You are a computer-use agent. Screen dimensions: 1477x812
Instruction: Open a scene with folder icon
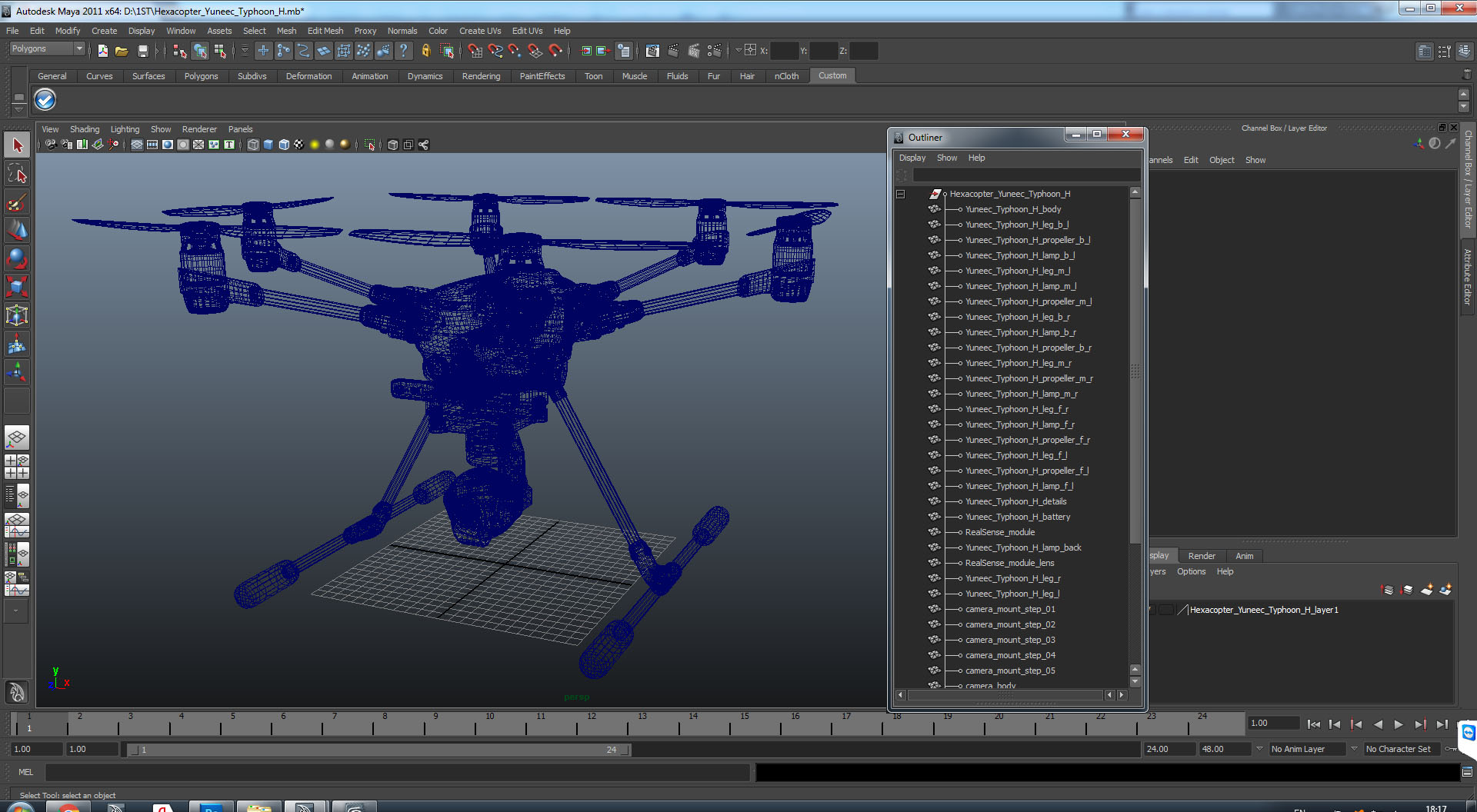coord(122,51)
